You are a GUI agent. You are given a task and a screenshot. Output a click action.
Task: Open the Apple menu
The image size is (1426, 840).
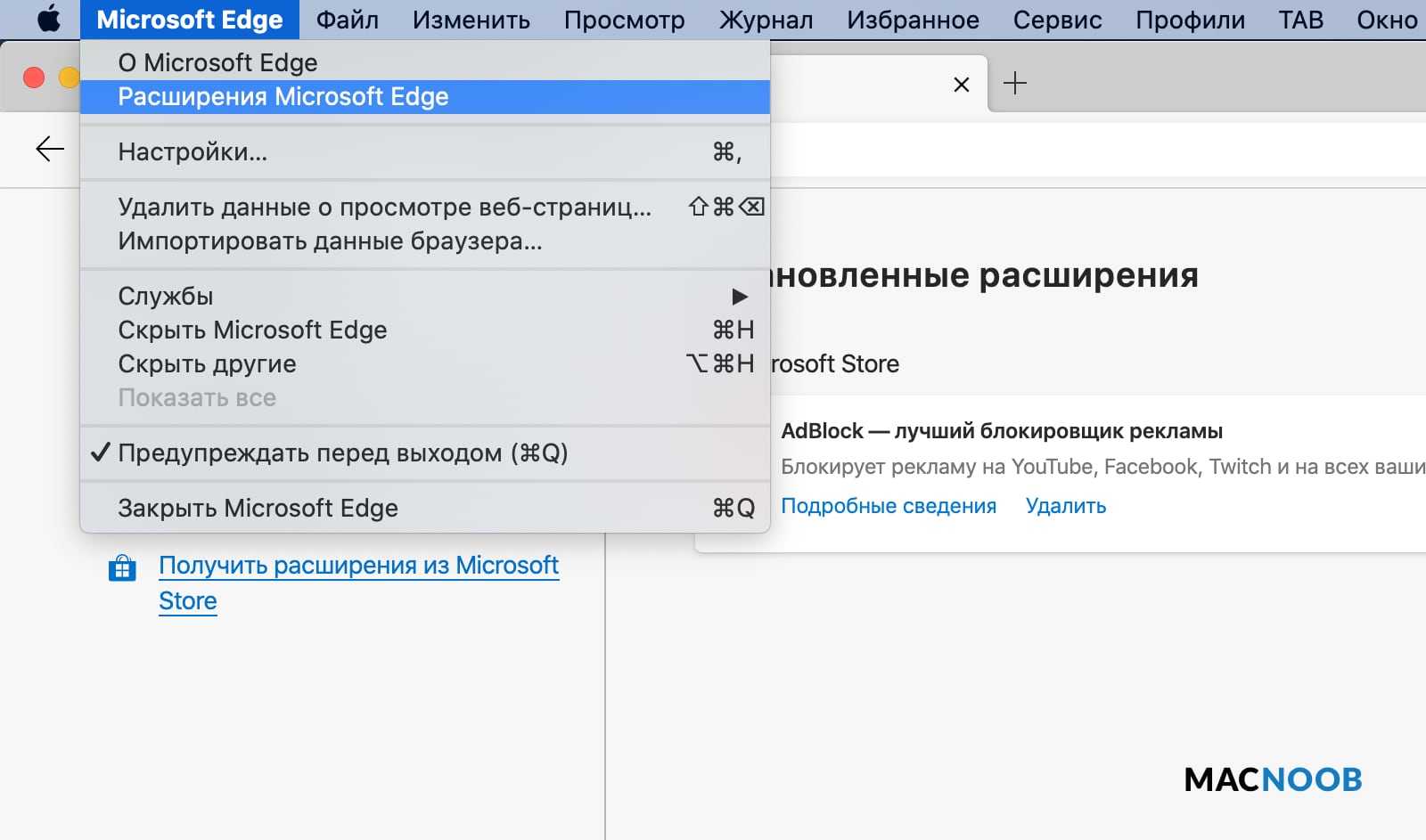click(x=49, y=19)
